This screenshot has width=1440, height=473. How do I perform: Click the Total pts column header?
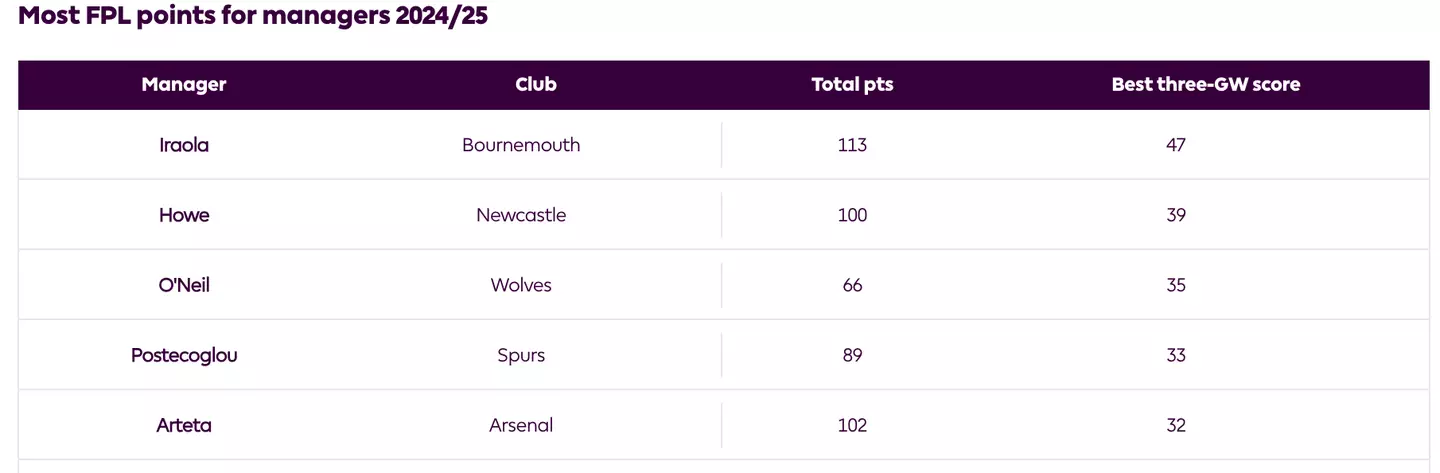(x=852, y=85)
